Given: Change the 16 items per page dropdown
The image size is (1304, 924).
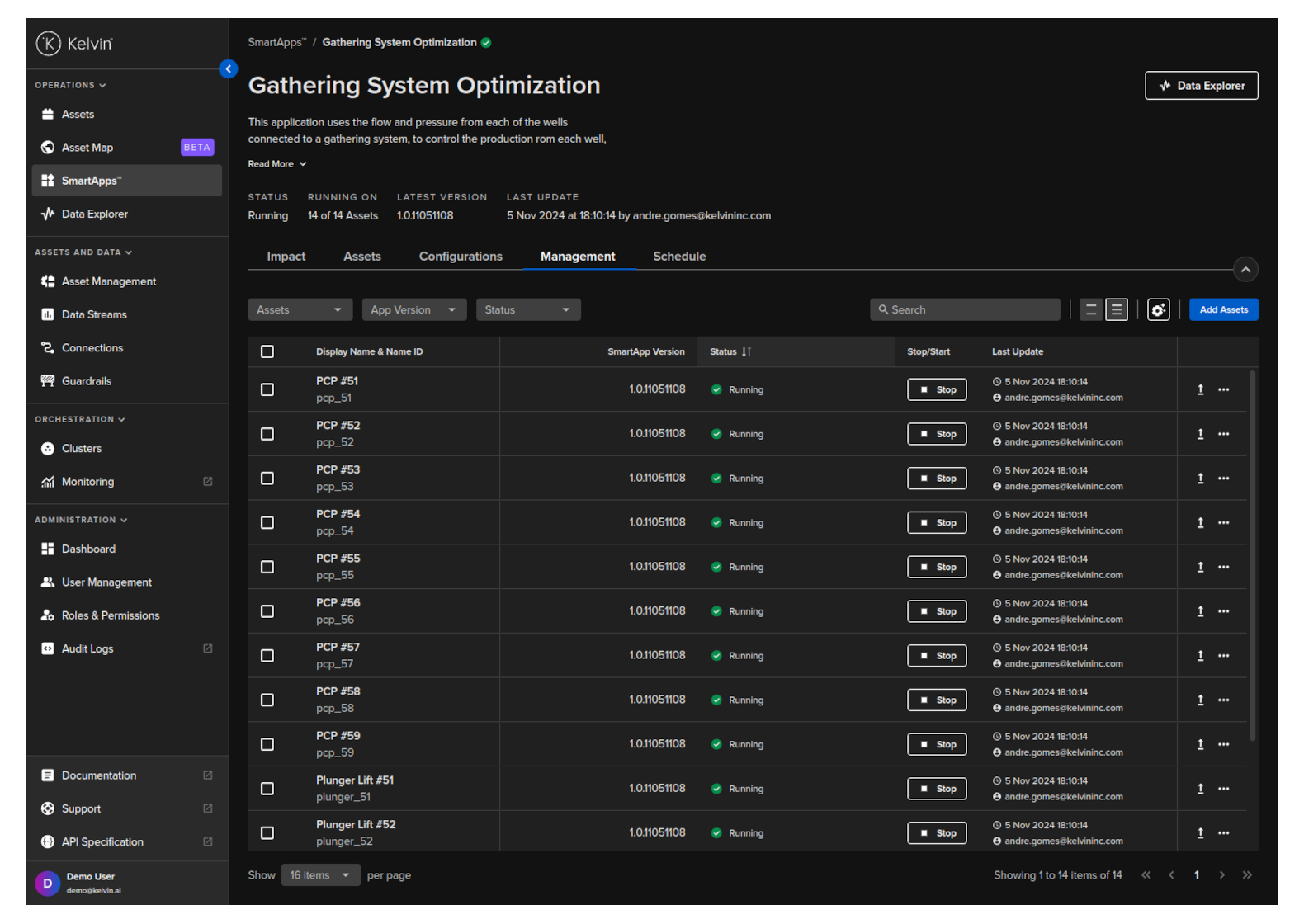Looking at the screenshot, I should click(320, 875).
